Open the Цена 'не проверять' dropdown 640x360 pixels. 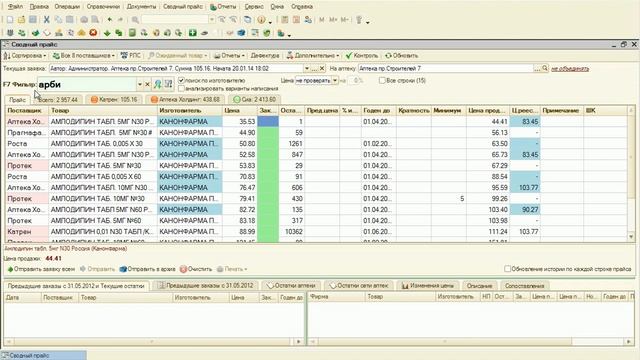tap(335, 80)
